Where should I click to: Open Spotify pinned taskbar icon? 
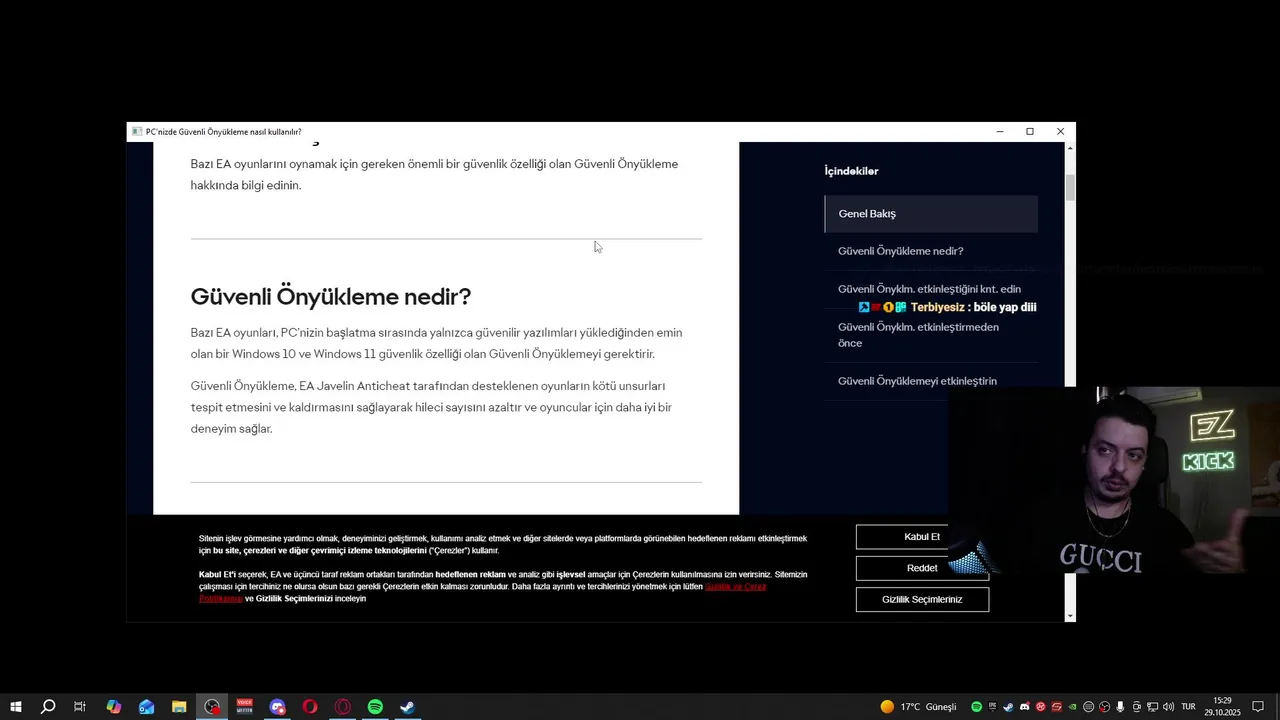[375, 707]
